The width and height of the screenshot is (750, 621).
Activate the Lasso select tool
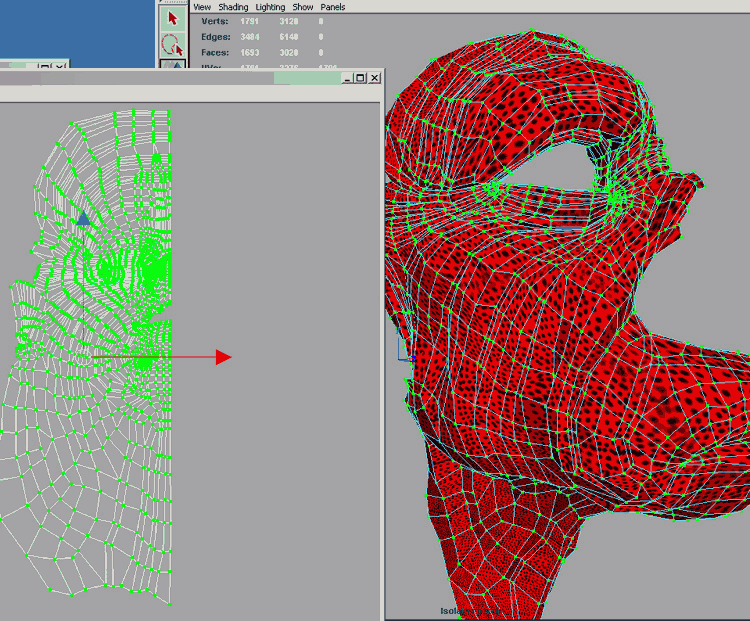173,44
